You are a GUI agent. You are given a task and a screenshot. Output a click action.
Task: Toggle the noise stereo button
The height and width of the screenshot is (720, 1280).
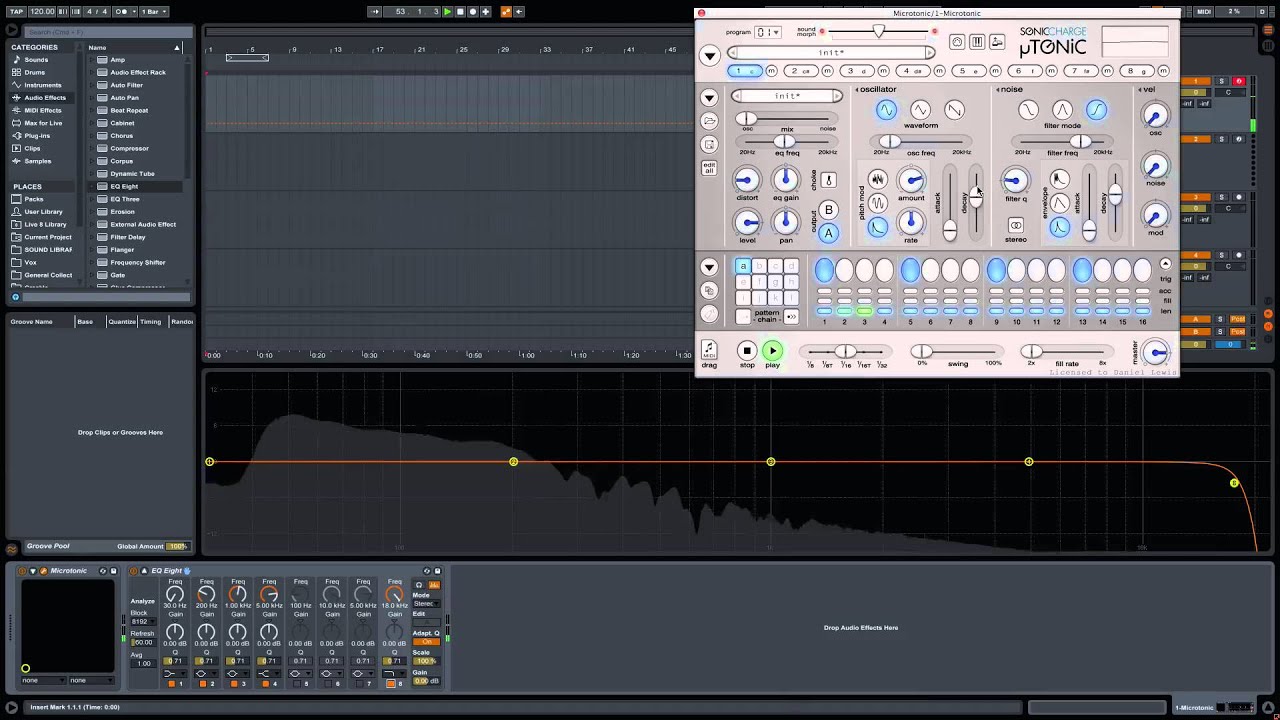pos(1015,225)
